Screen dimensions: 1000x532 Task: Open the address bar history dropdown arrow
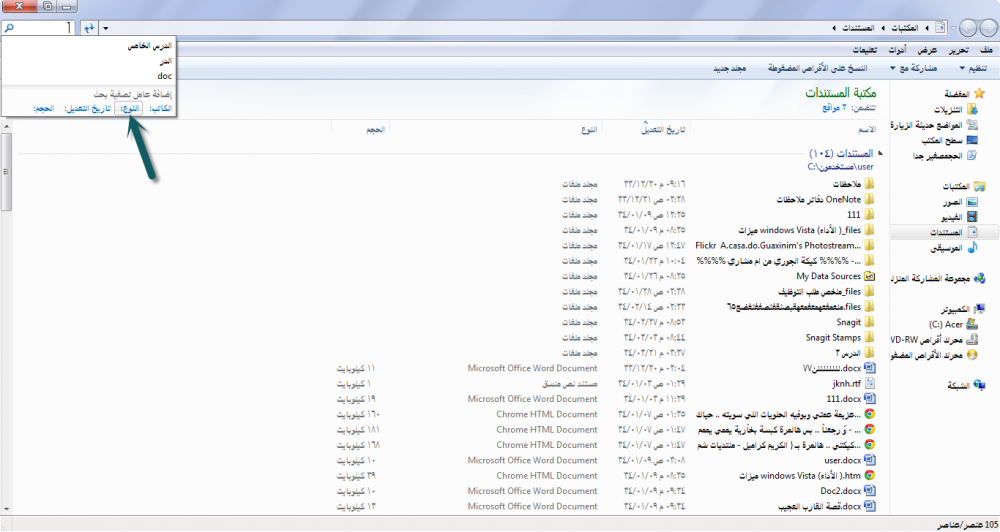(107, 28)
